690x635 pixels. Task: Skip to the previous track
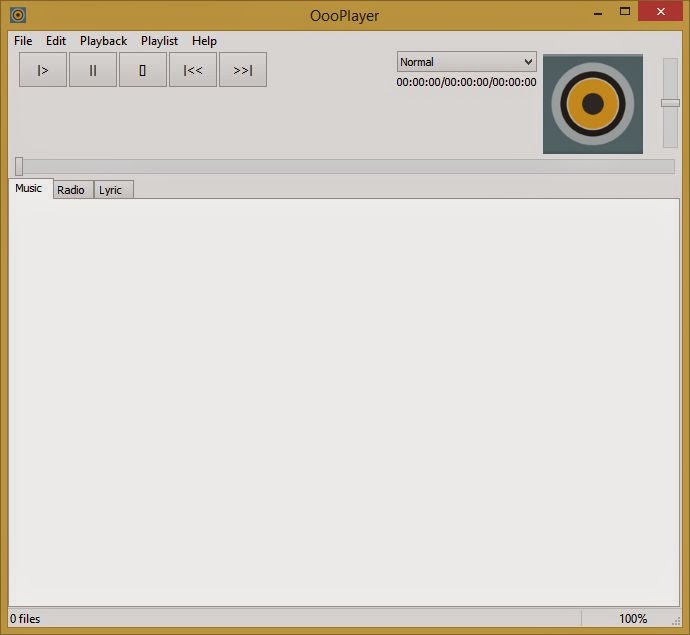(193, 70)
